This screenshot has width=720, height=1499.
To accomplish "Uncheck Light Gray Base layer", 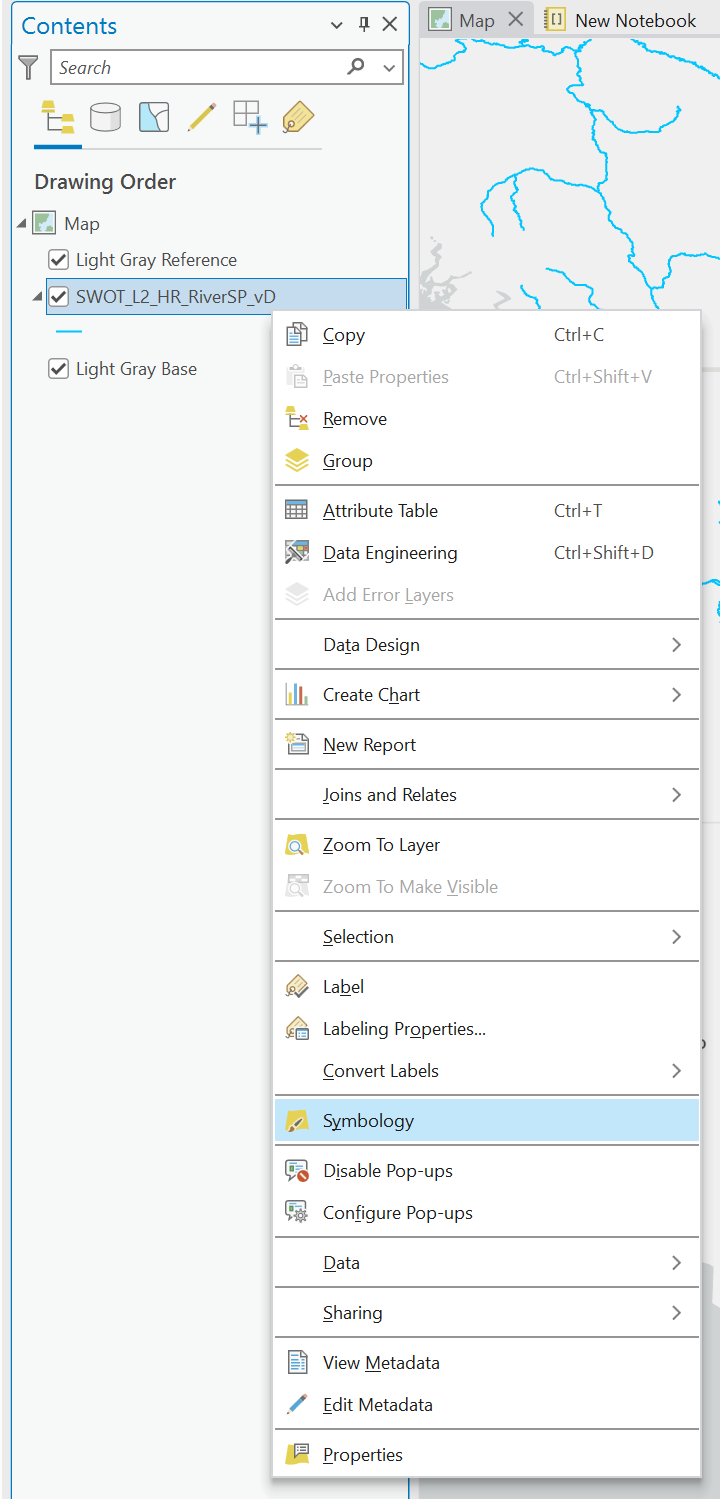I will point(59,369).
